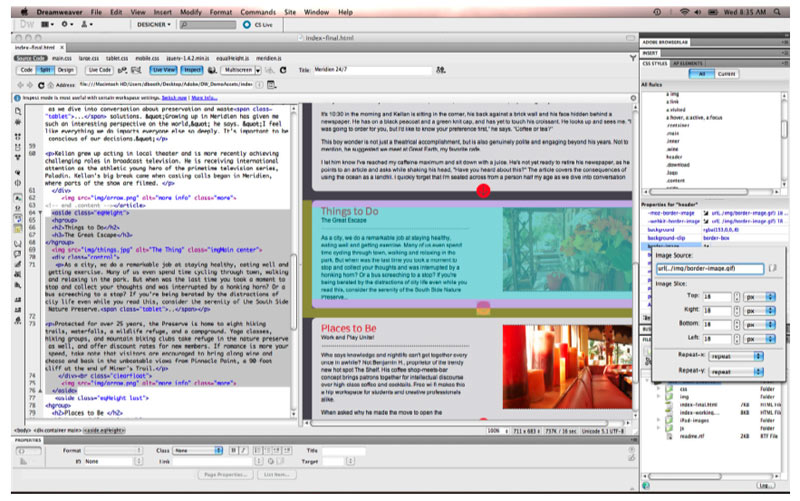
Task: Click the Switch now link
Action: [174, 98]
